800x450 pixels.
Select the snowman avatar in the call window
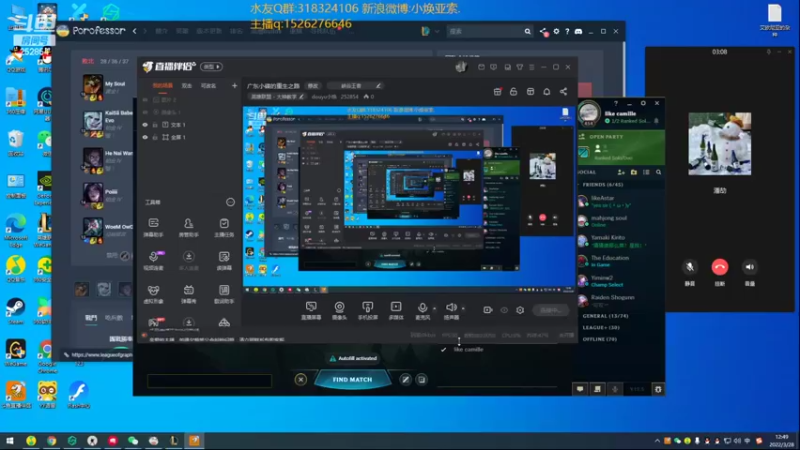pyautogui.click(x=719, y=144)
